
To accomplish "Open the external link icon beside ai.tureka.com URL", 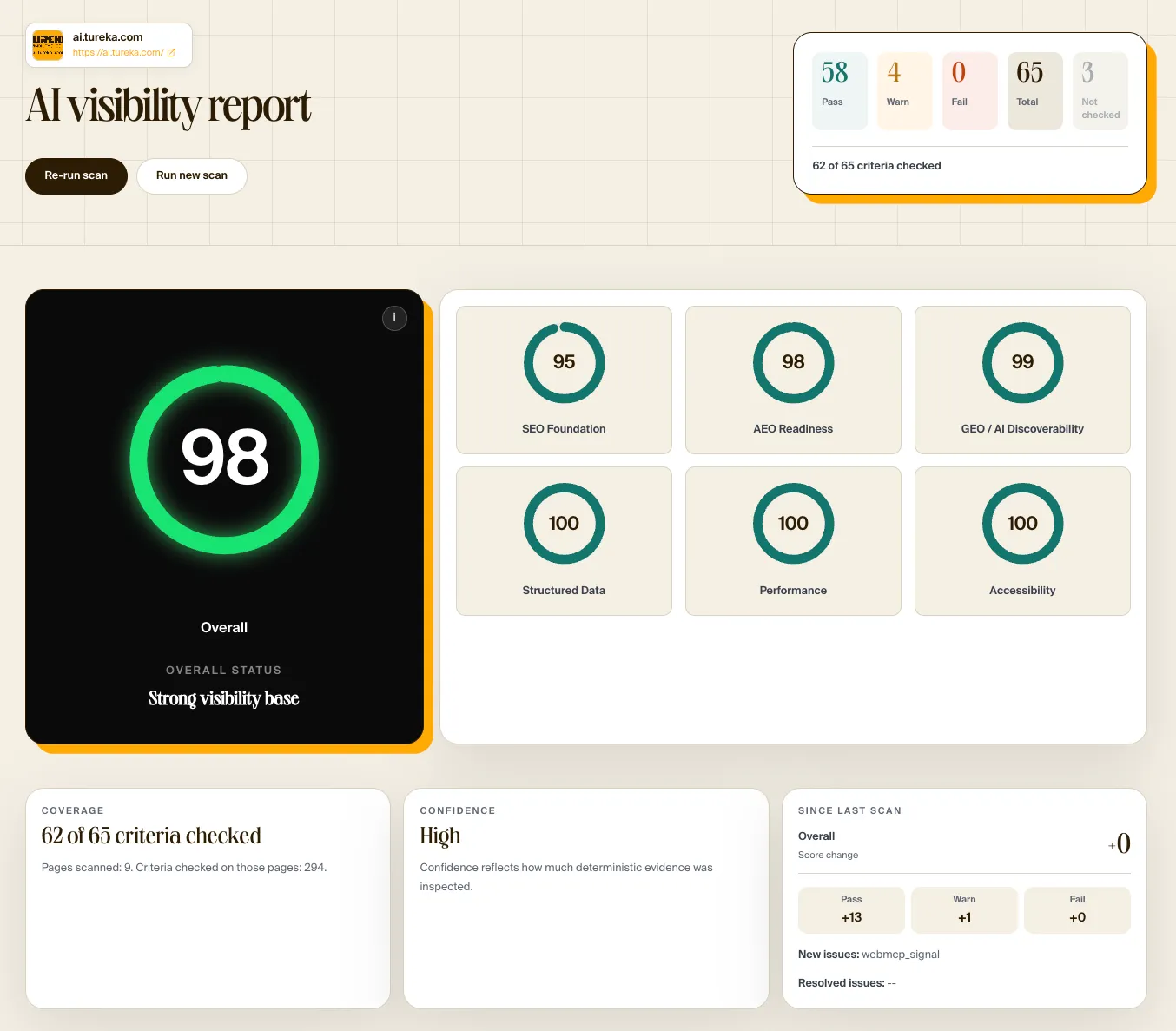I will click(x=171, y=53).
